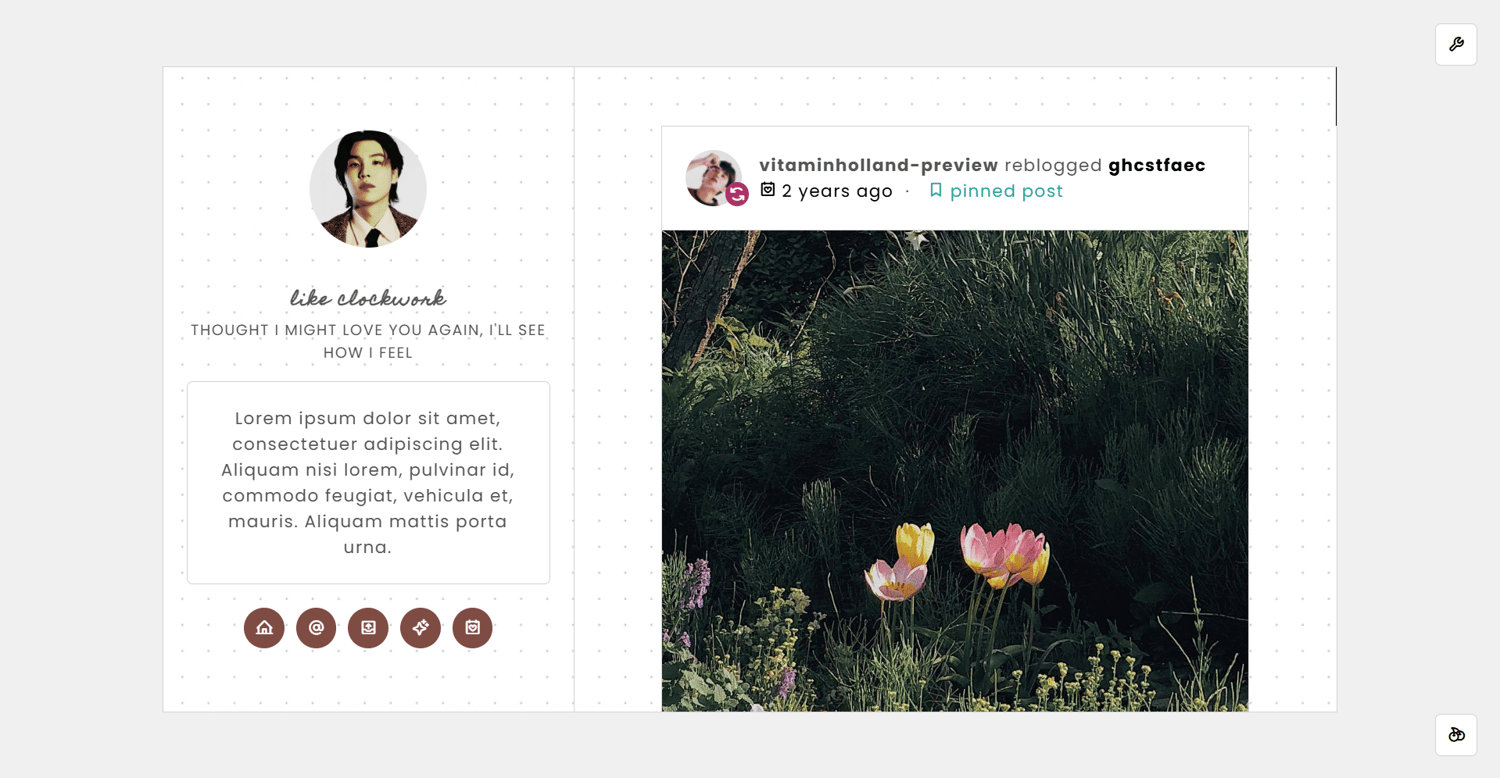Select the sparkle stars icon button

pos(420,628)
